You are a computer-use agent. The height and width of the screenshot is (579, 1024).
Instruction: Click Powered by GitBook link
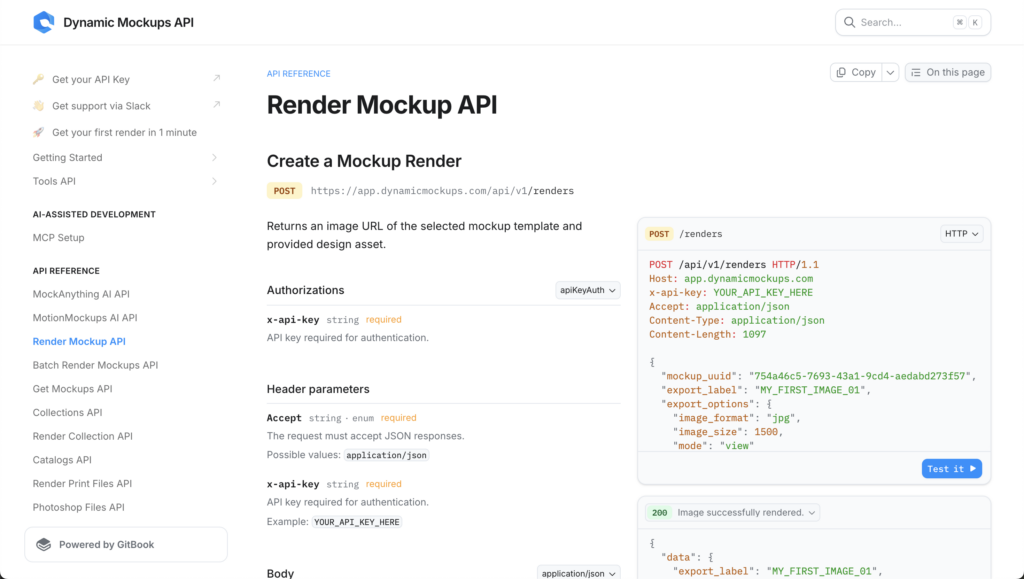pyautogui.click(x=126, y=544)
